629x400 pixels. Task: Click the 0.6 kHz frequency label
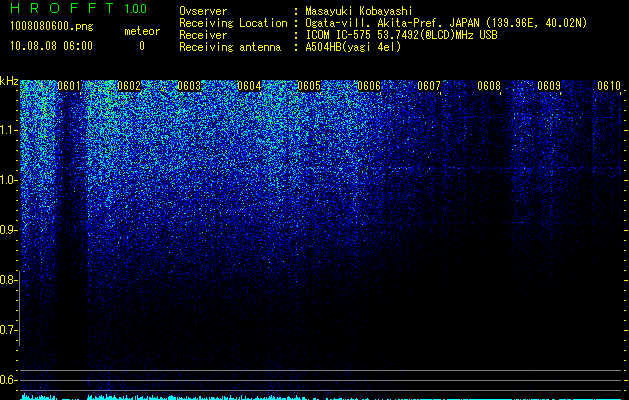[x=8, y=380]
